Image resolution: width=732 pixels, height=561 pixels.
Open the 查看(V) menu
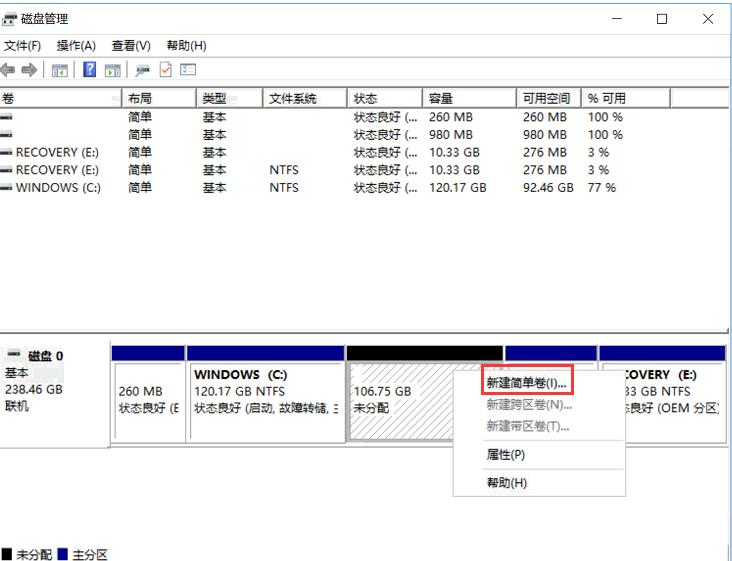click(x=131, y=46)
